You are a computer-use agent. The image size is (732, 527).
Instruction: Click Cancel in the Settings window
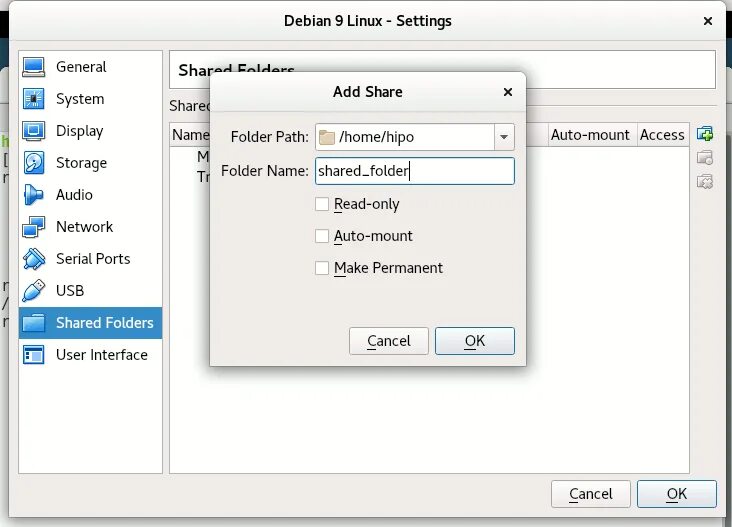[x=591, y=494]
